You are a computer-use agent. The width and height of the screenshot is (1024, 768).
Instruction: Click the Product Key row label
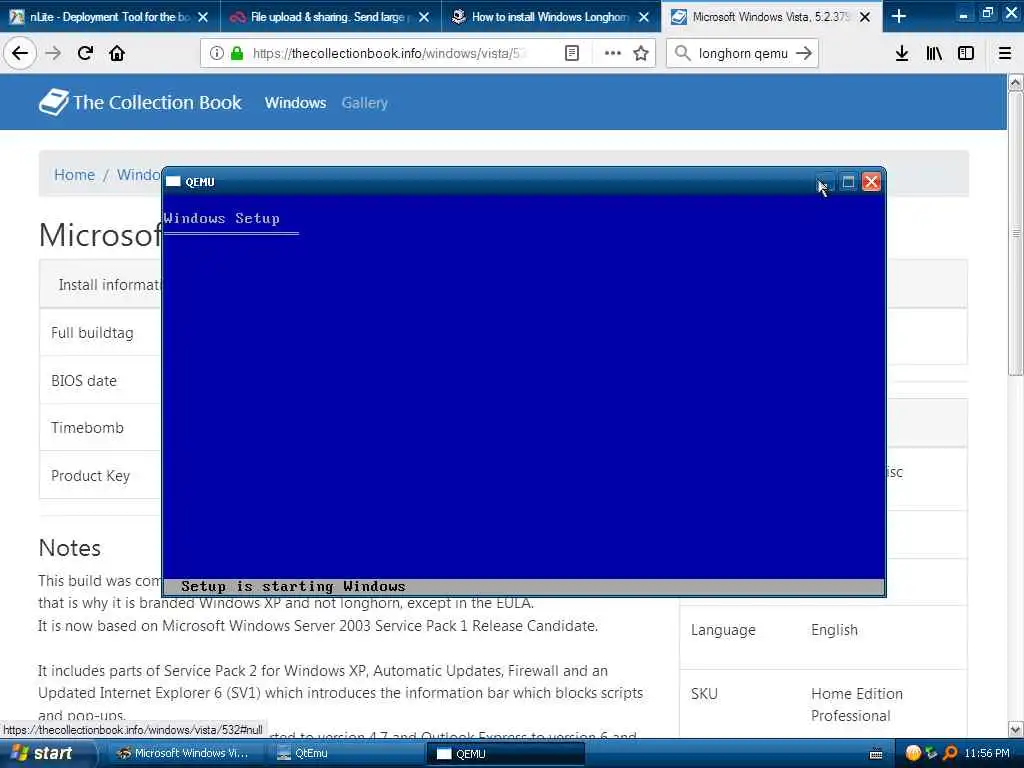[x=90, y=475]
